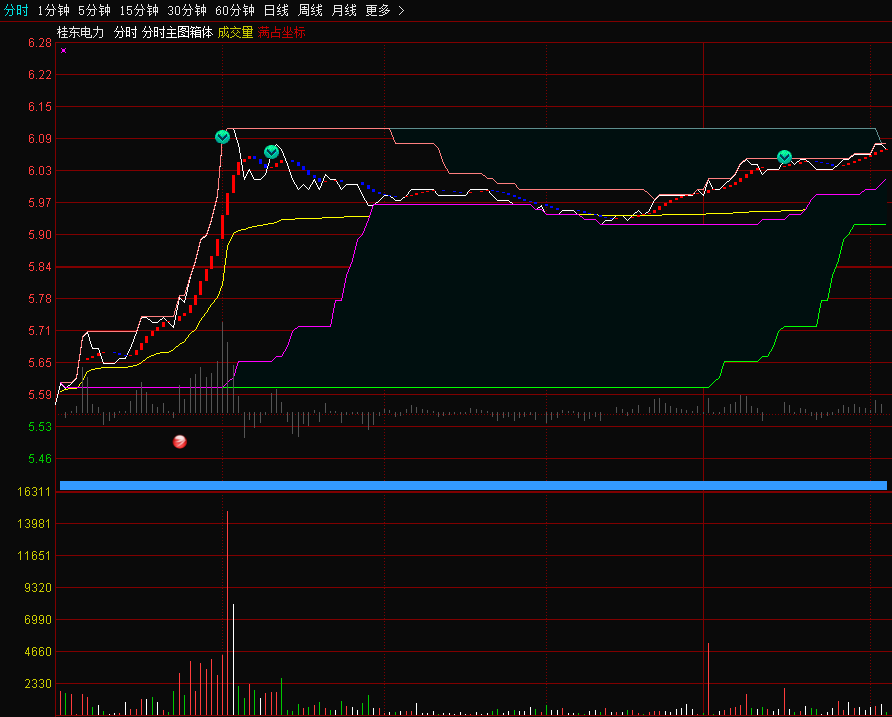Click the 16311 volume axis label
892x717 pixels.
click(34, 492)
